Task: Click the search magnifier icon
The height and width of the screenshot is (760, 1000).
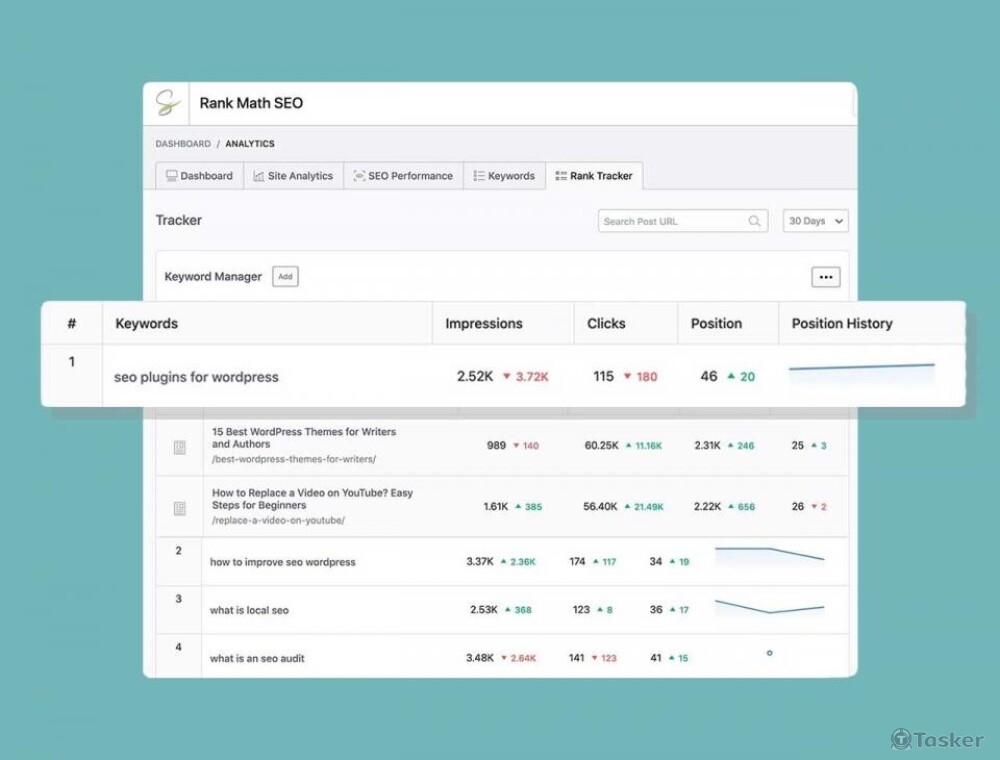Action: pos(754,221)
